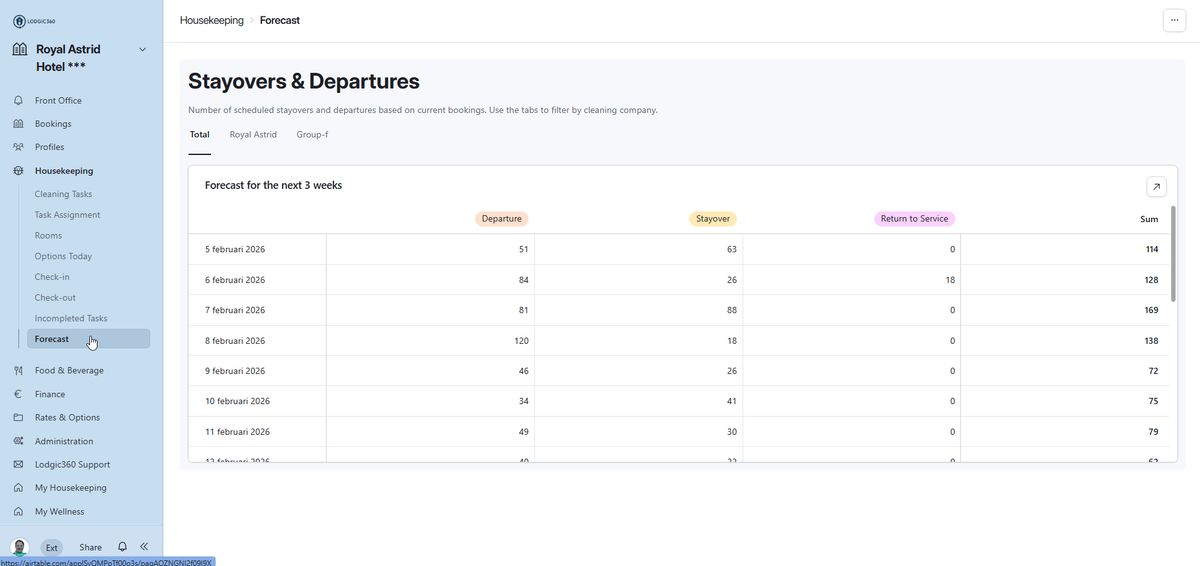This screenshot has height=566, width=1200.
Task: Click 'Forecast for the next 3 weeks' title
Action: [273, 185]
